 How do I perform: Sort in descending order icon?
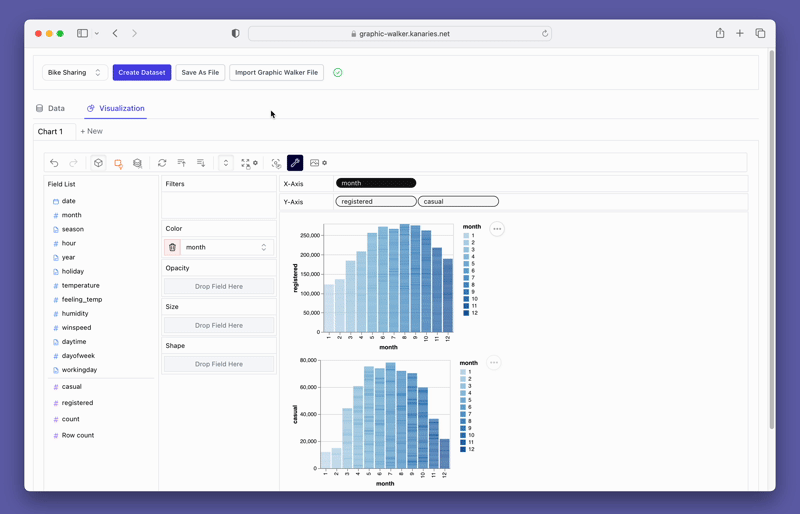point(201,163)
